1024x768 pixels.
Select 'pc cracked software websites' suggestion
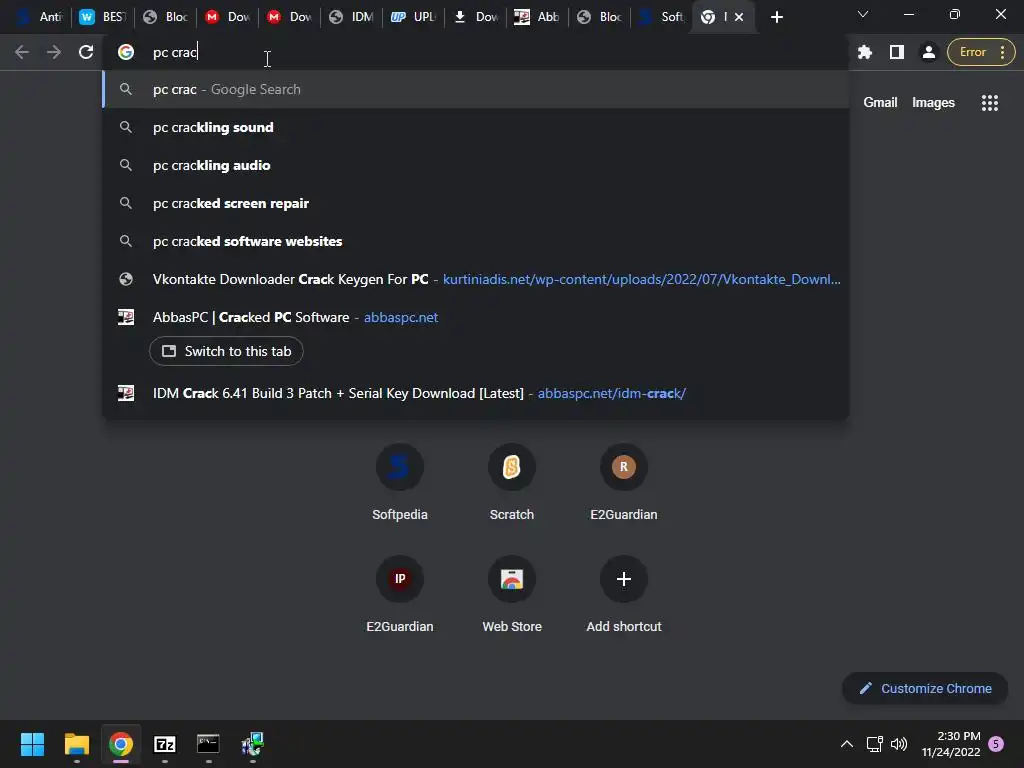(x=476, y=241)
